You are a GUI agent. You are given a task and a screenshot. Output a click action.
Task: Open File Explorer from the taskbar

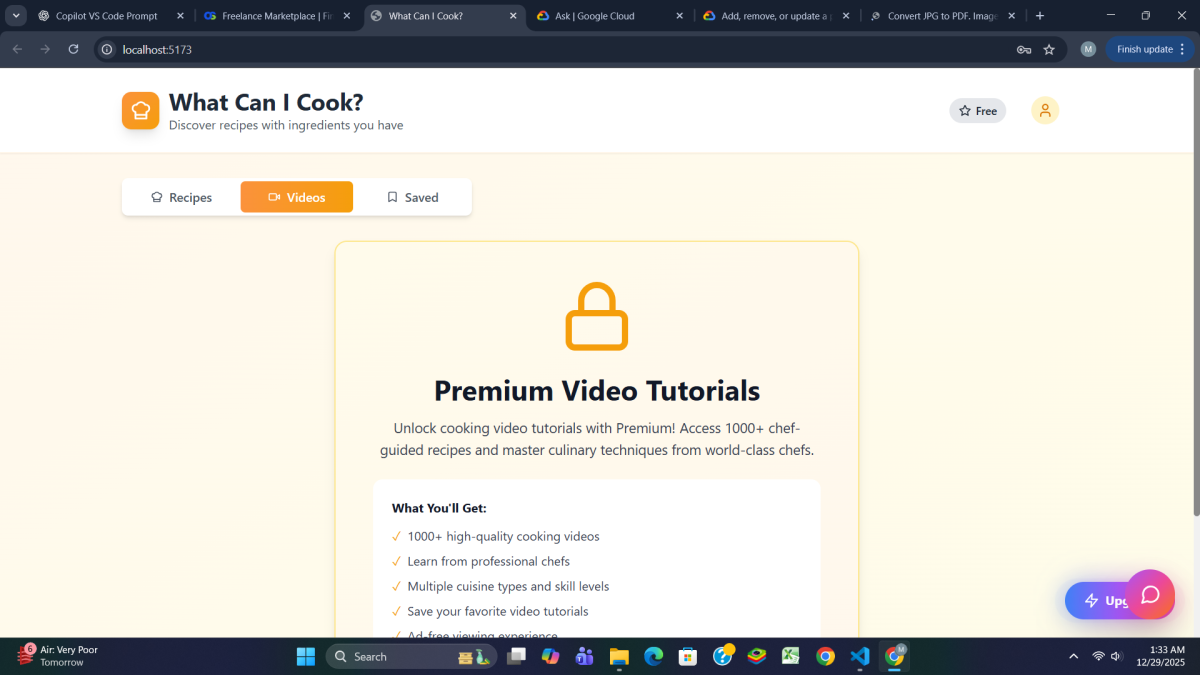(x=619, y=656)
